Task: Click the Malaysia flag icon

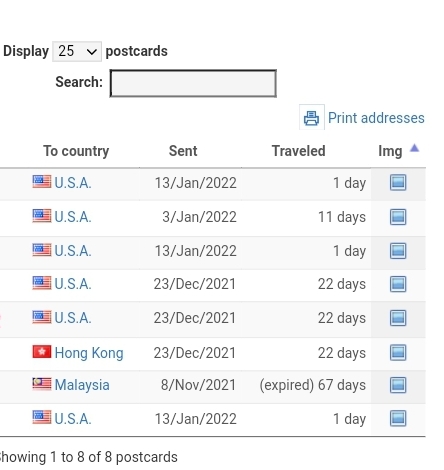Action: tap(42, 384)
